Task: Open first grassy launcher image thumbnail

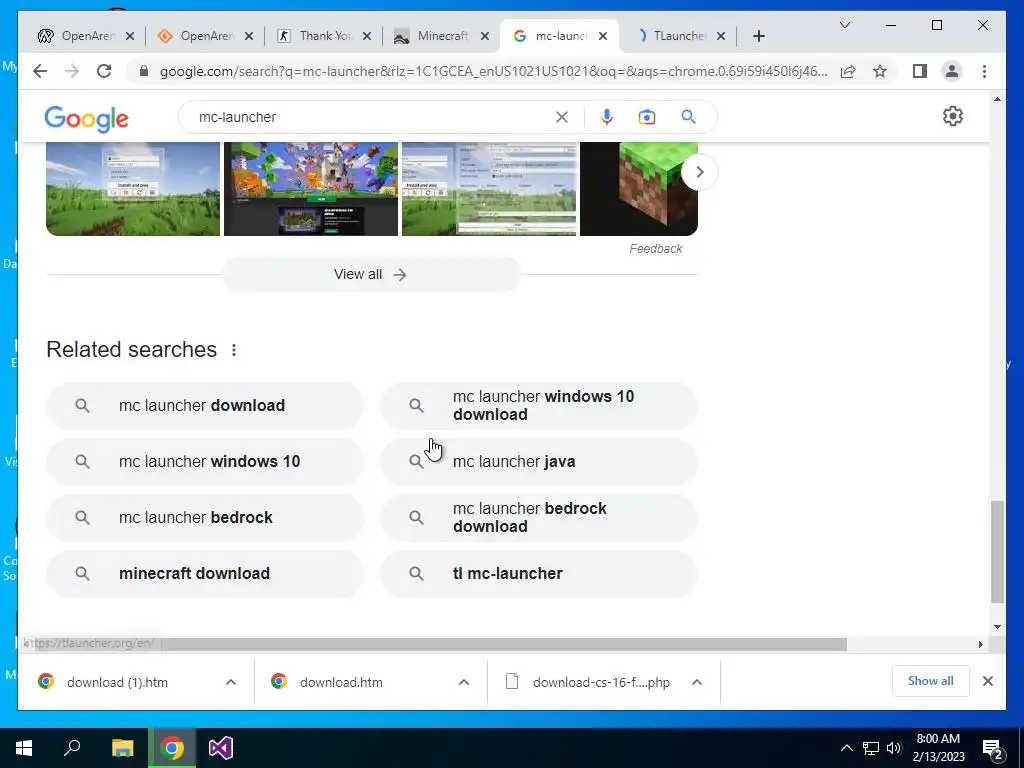Action: click(x=133, y=189)
